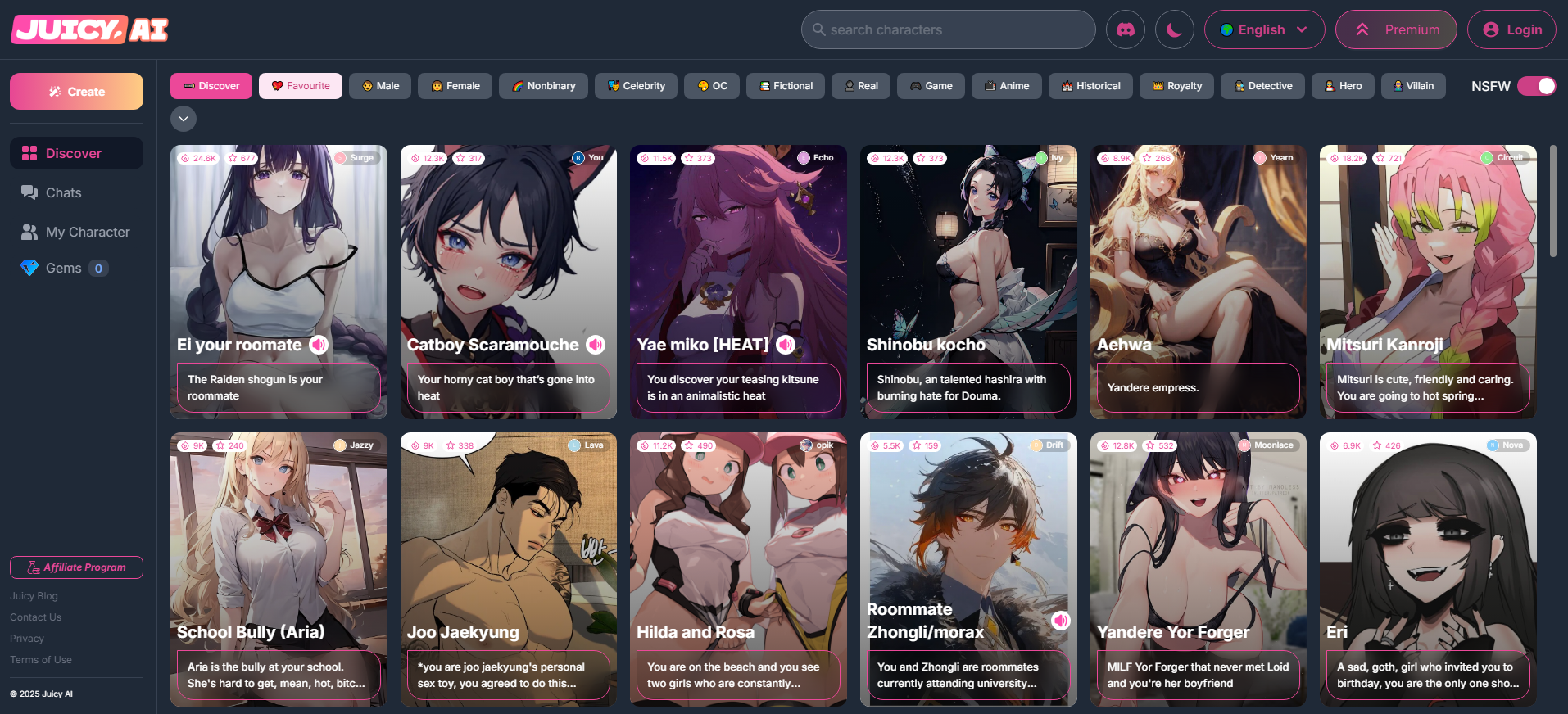Focus the search characters field

click(948, 29)
